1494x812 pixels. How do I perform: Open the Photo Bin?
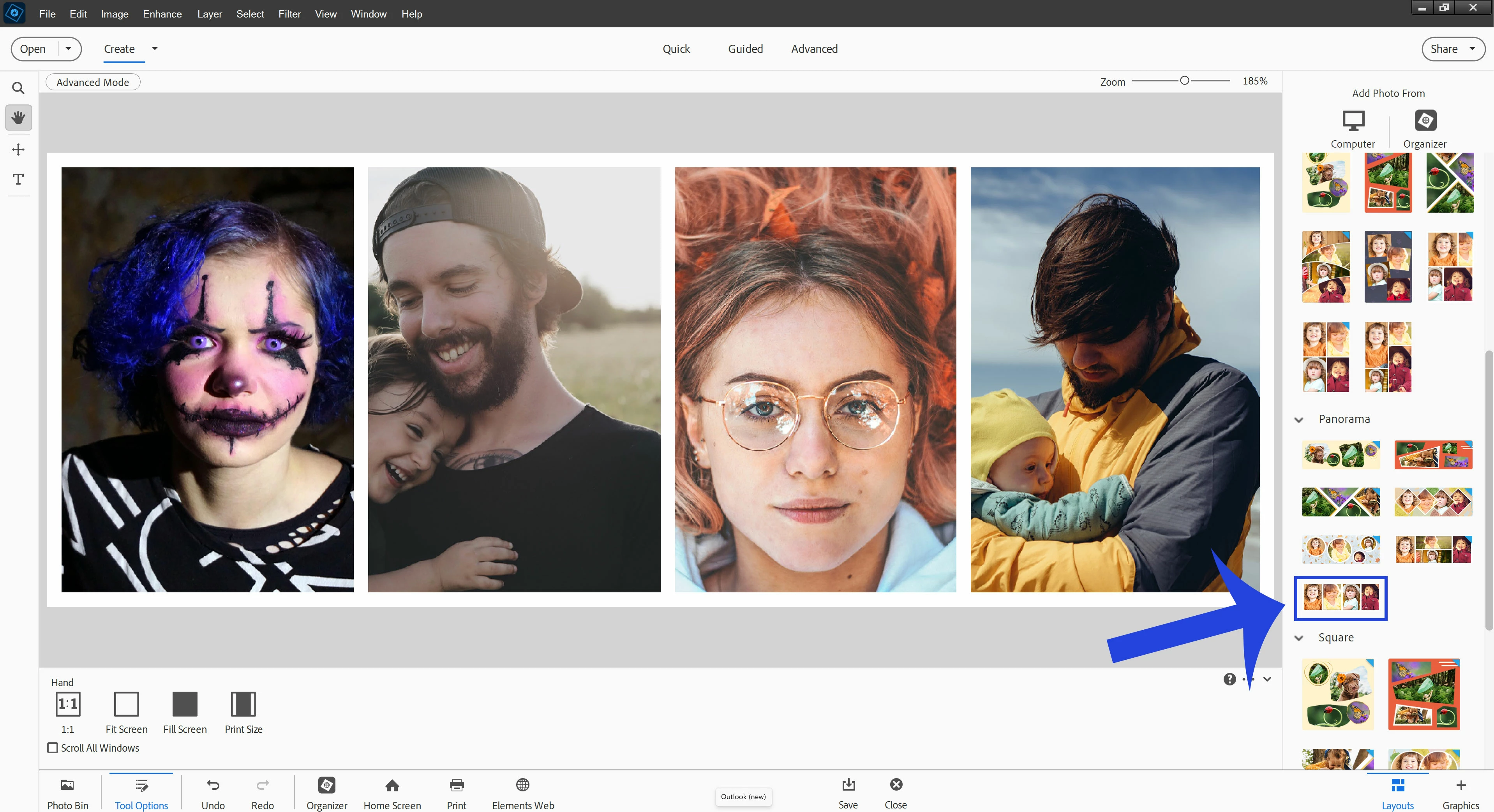tap(68, 793)
